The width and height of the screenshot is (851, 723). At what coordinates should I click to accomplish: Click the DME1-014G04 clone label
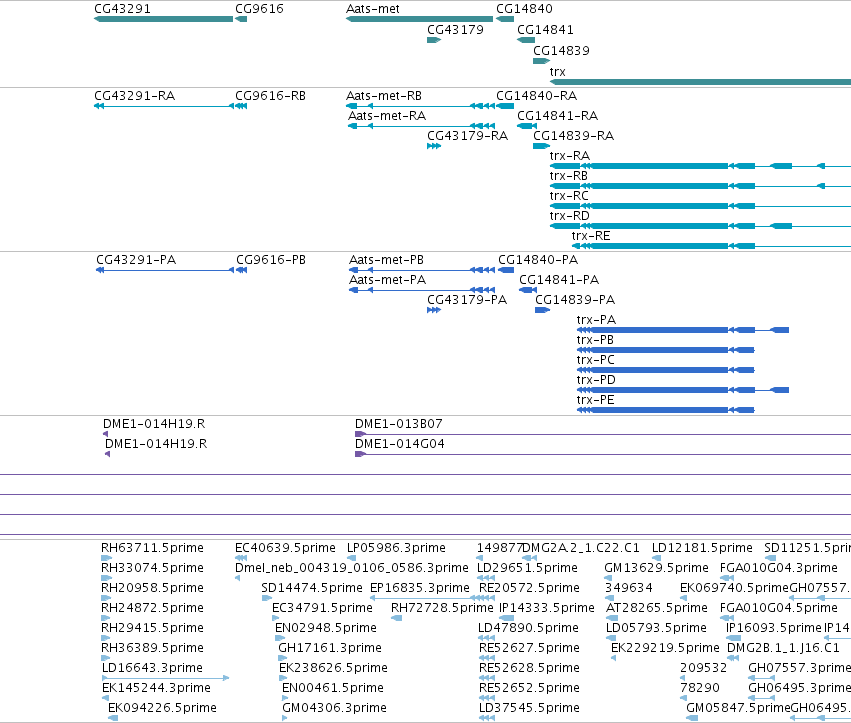399,445
